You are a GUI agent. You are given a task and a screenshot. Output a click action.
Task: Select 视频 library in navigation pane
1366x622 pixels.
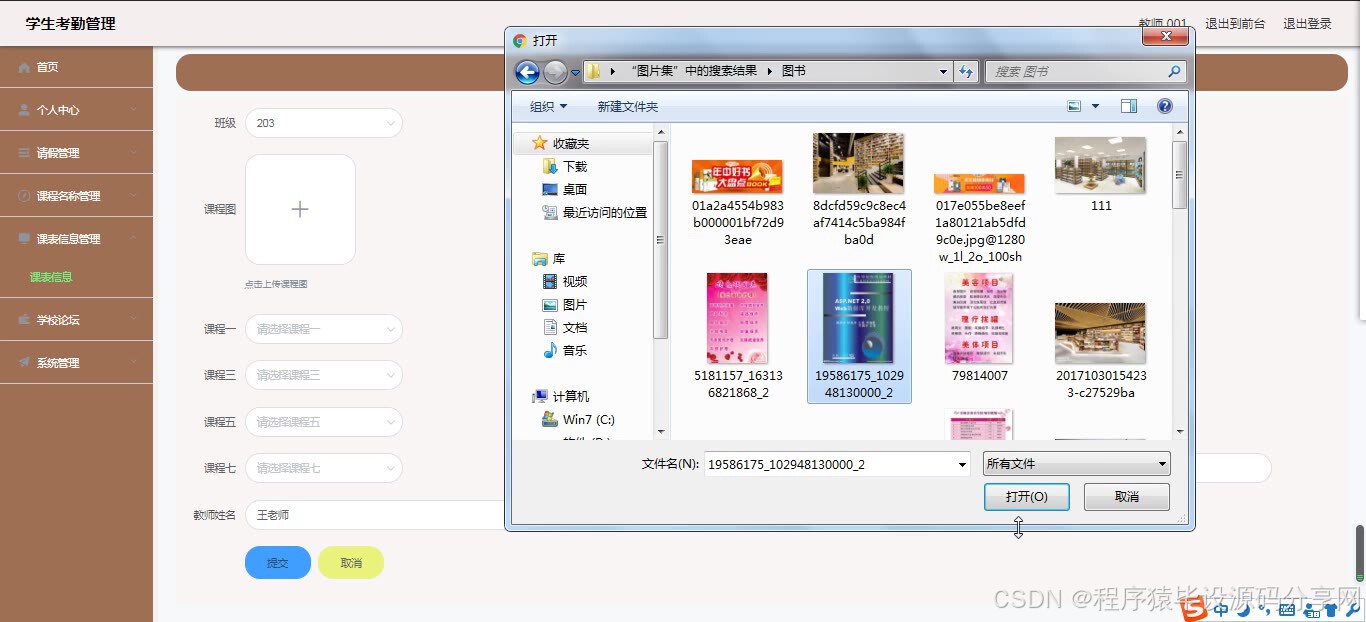[565, 281]
